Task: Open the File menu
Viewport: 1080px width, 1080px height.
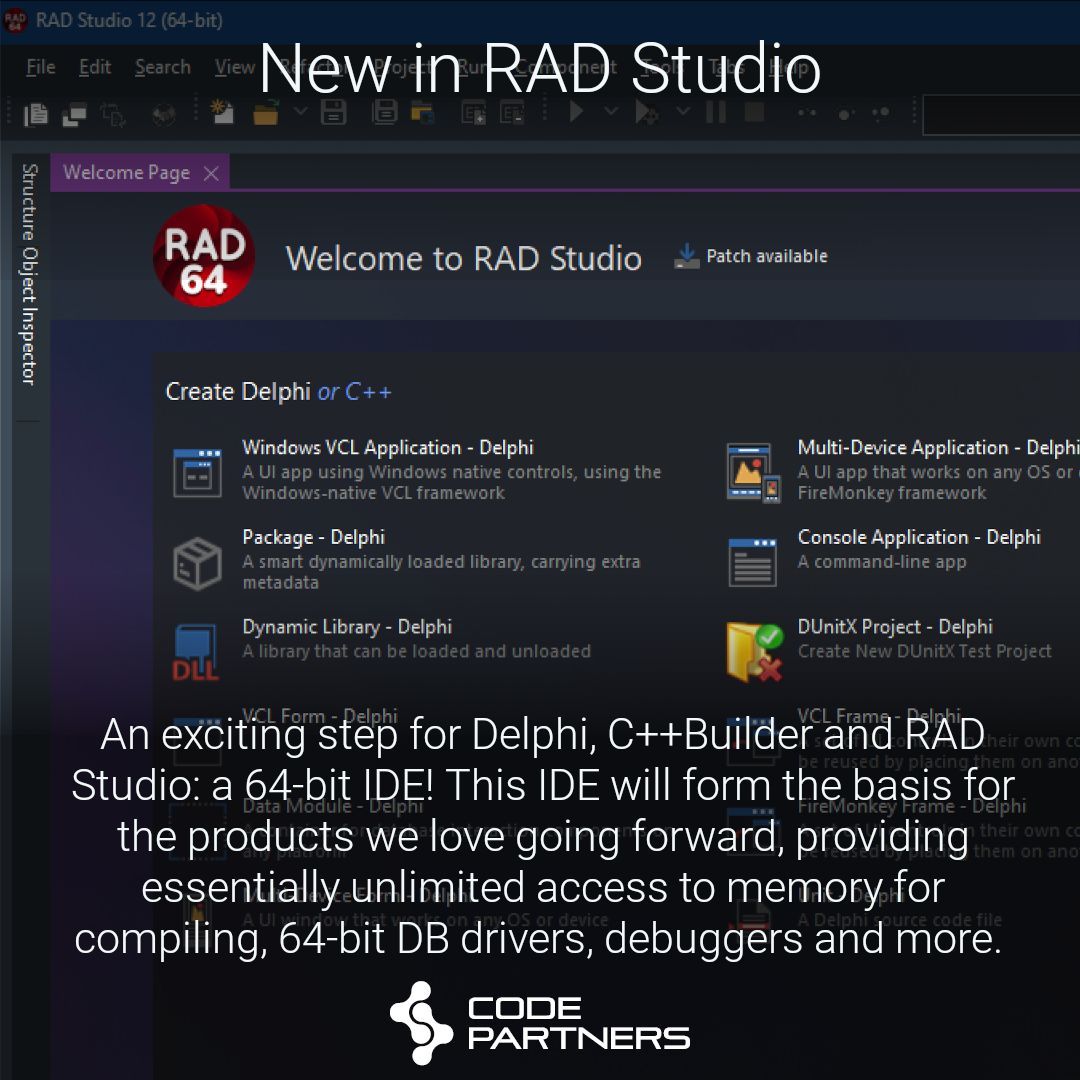Action: [x=40, y=67]
